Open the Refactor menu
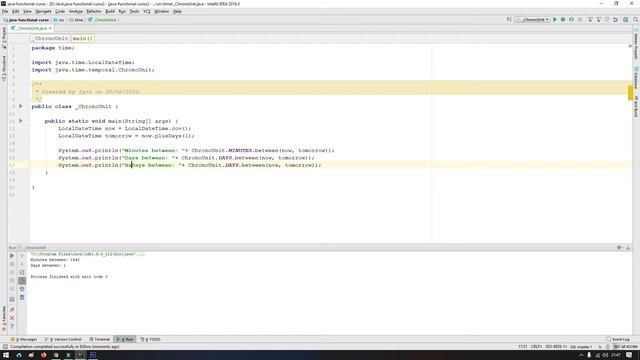The image size is (640, 360). (94, 11)
